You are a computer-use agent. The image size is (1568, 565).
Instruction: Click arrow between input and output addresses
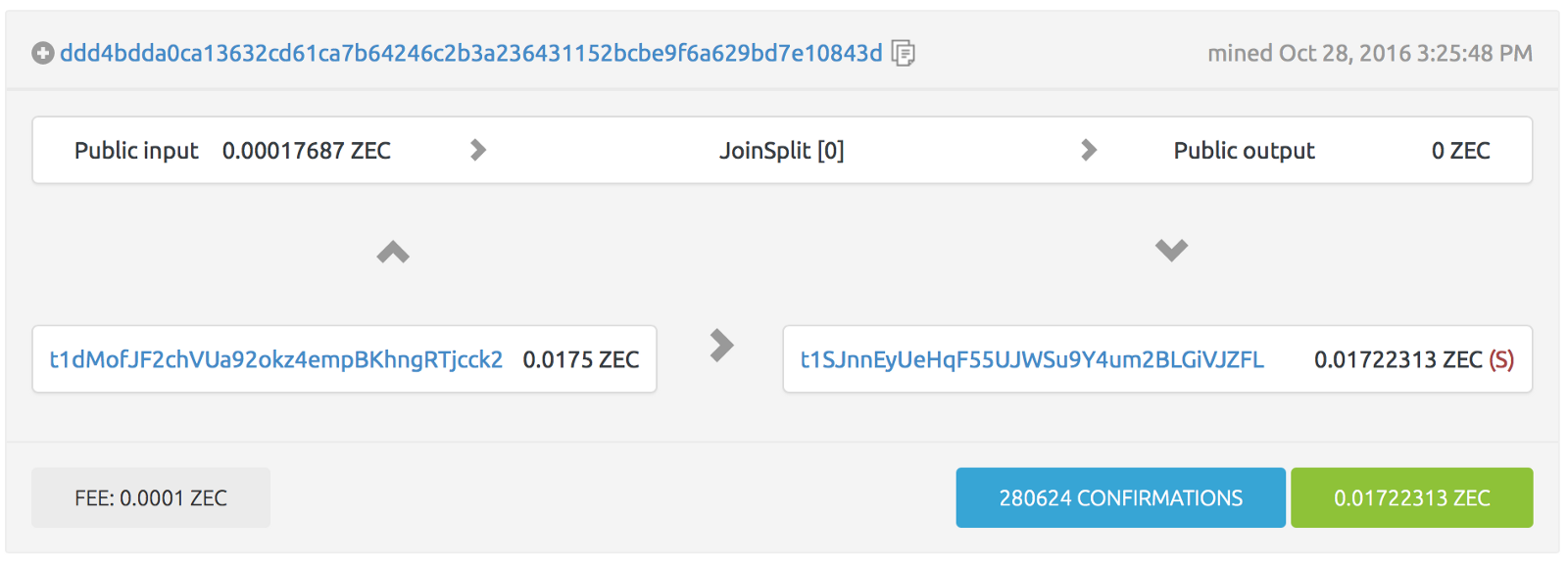tap(721, 345)
